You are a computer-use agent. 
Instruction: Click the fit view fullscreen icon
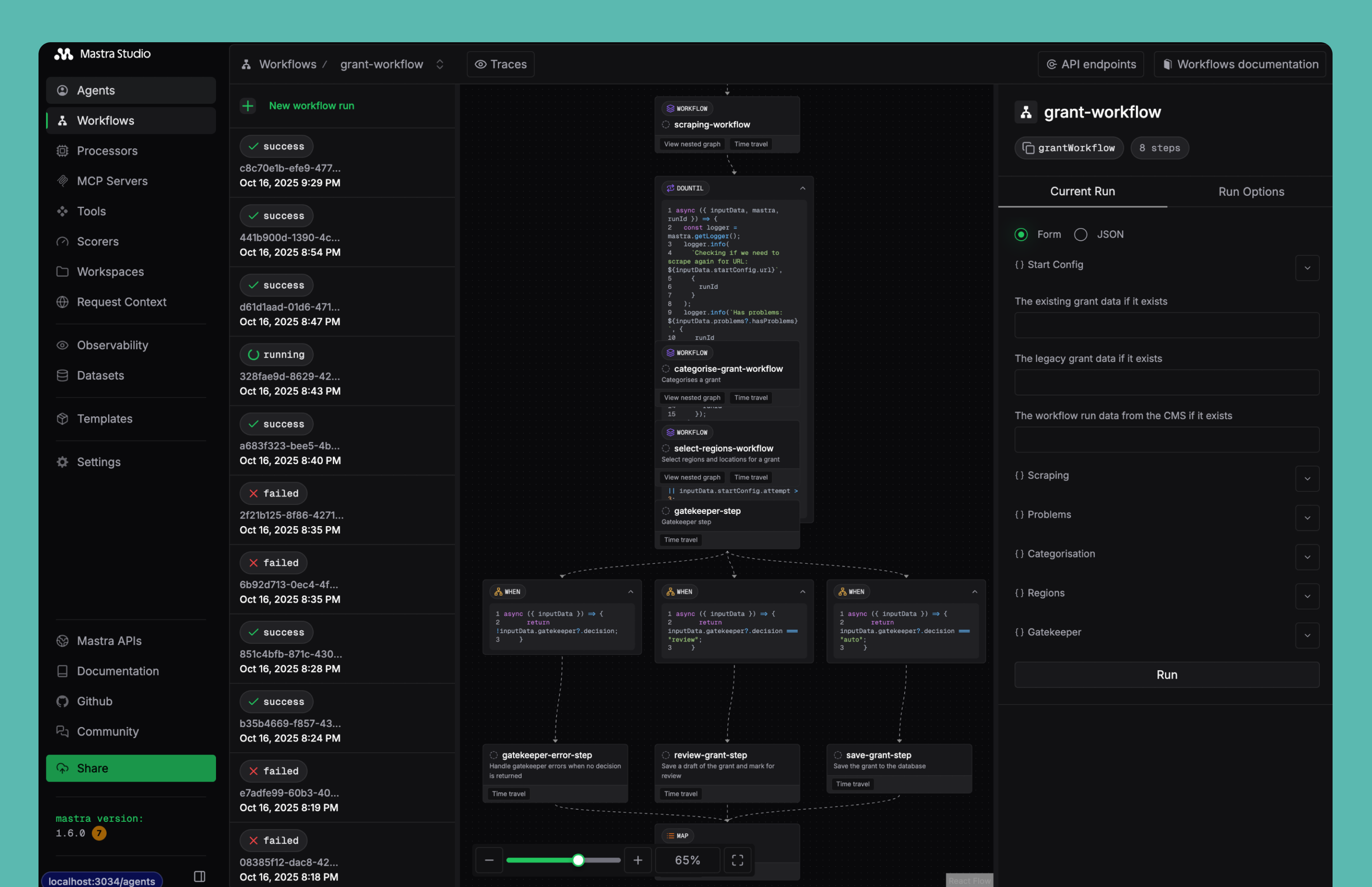pos(738,860)
